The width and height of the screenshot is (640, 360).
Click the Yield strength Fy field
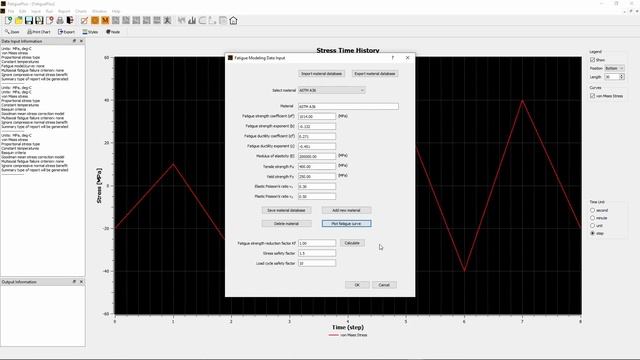[x=317, y=176]
